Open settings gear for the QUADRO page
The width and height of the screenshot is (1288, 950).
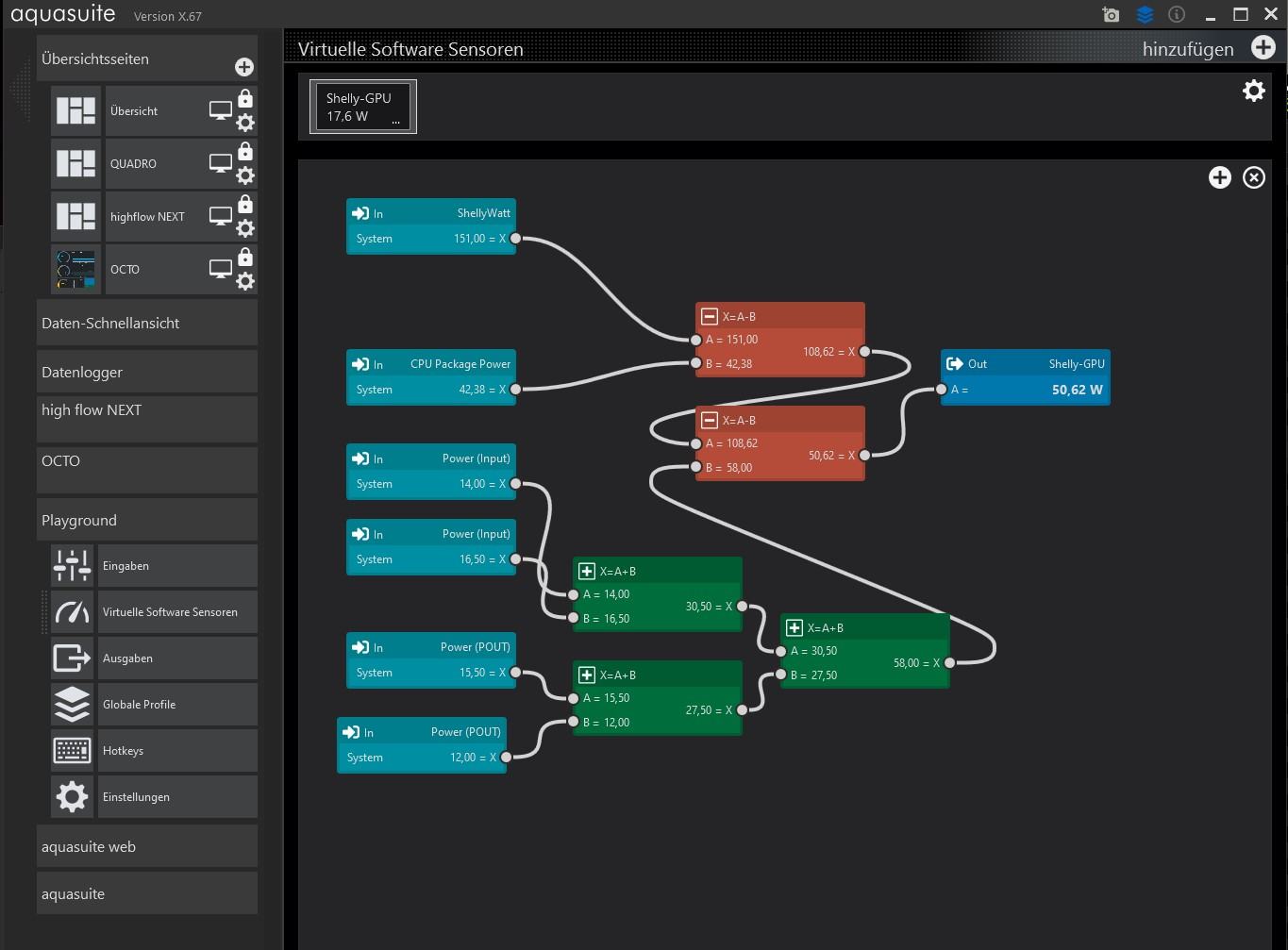coord(245,175)
